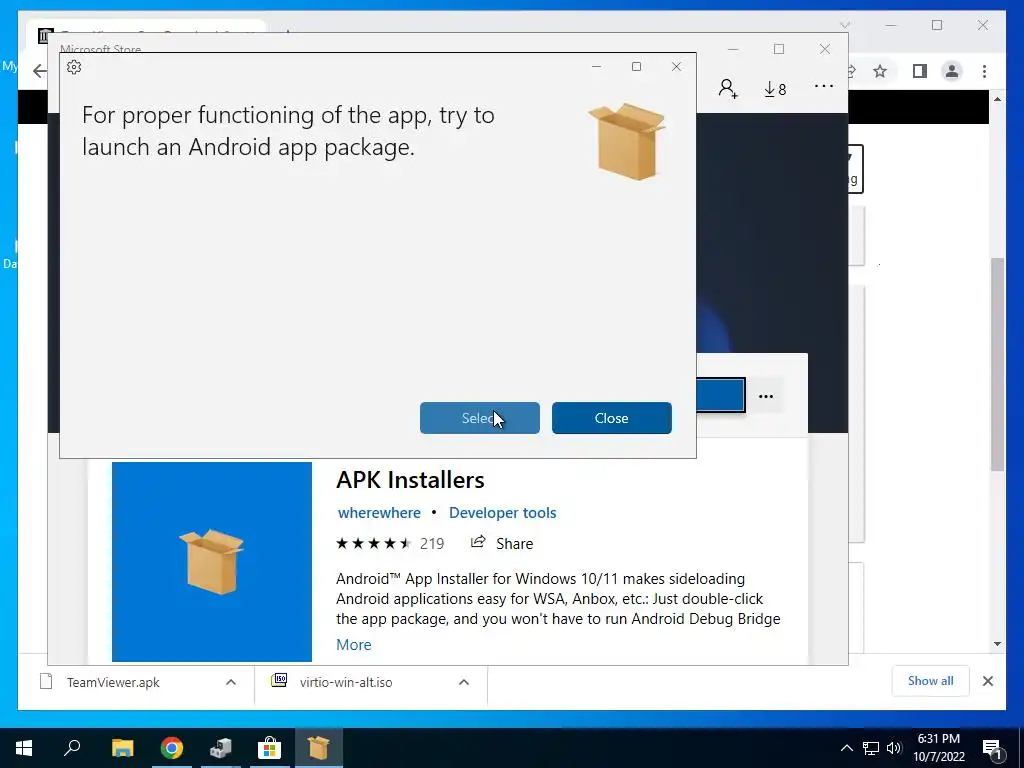The image size is (1024, 768).
Task: Bookmark this page with Chrome star icon
Action: pos(880,71)
